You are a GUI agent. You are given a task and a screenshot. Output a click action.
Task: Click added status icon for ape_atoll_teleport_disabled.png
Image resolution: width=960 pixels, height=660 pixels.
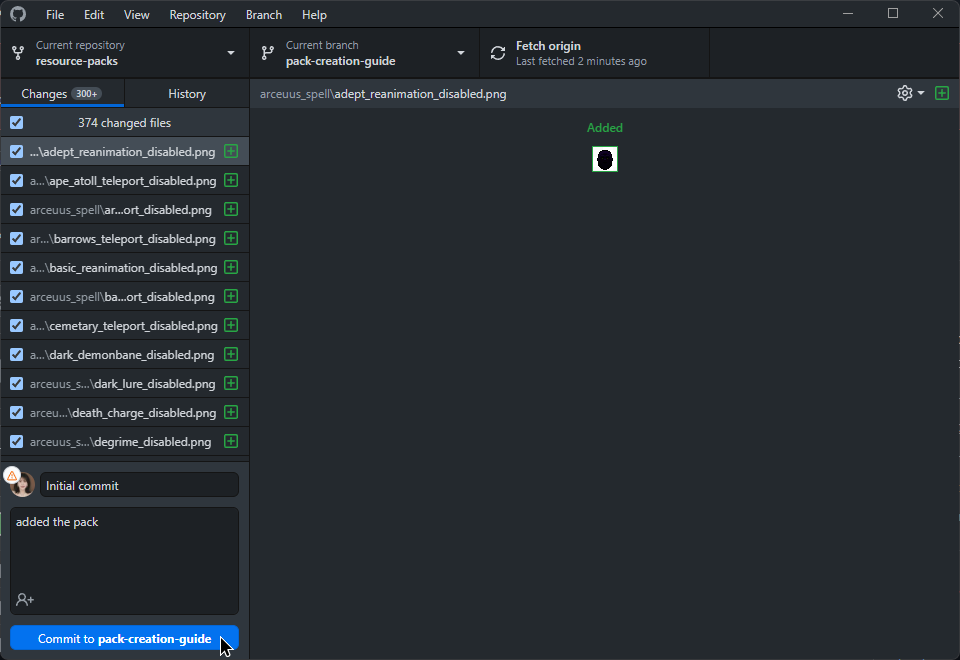231,180
